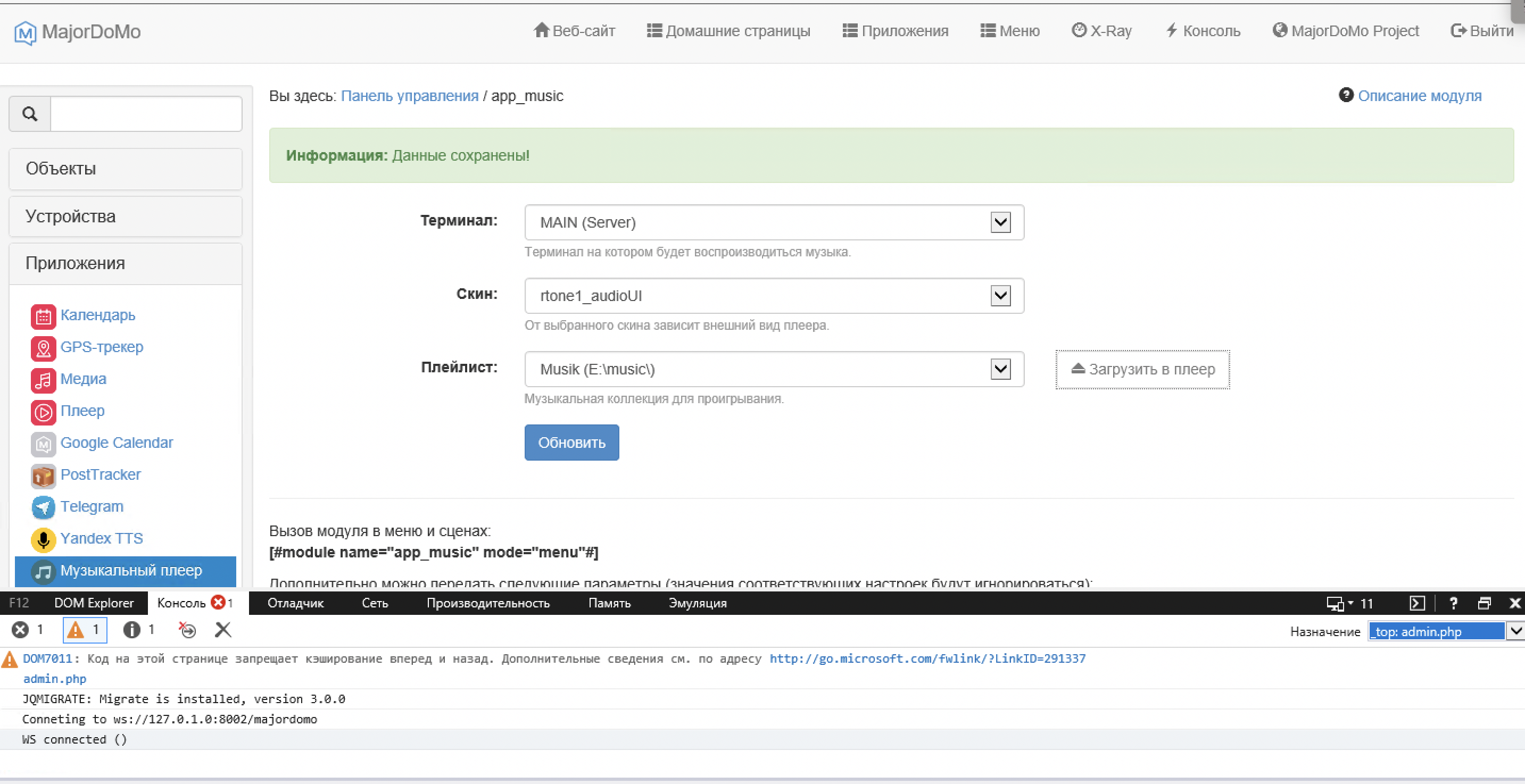Click Загрузить в плеер button
Image resolution: width=1525 pixels, height=784 pixels.
point(1142,369)
